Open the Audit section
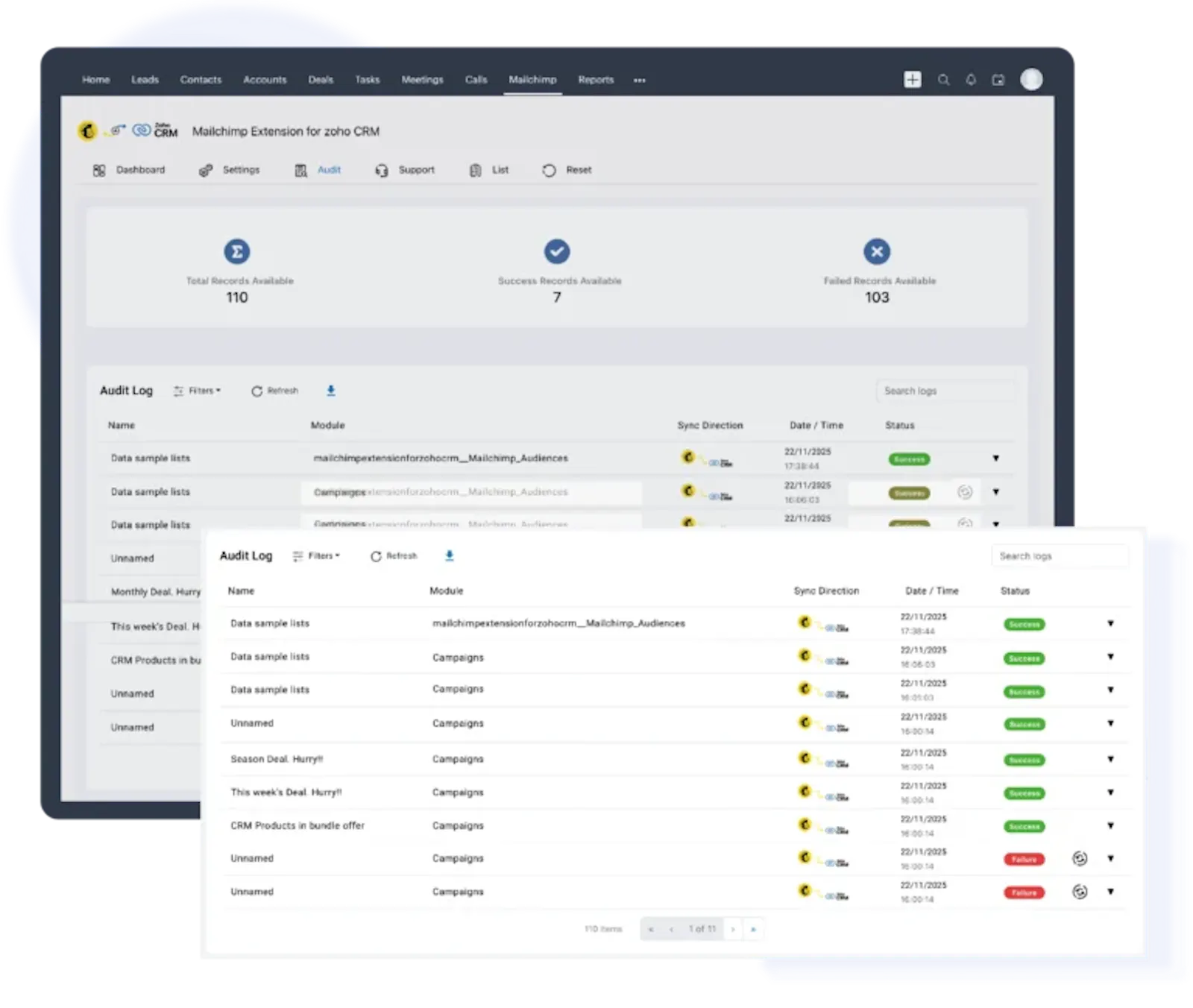The width and height of the screenshot is (1193, 1008). click(x=318, y=170)
